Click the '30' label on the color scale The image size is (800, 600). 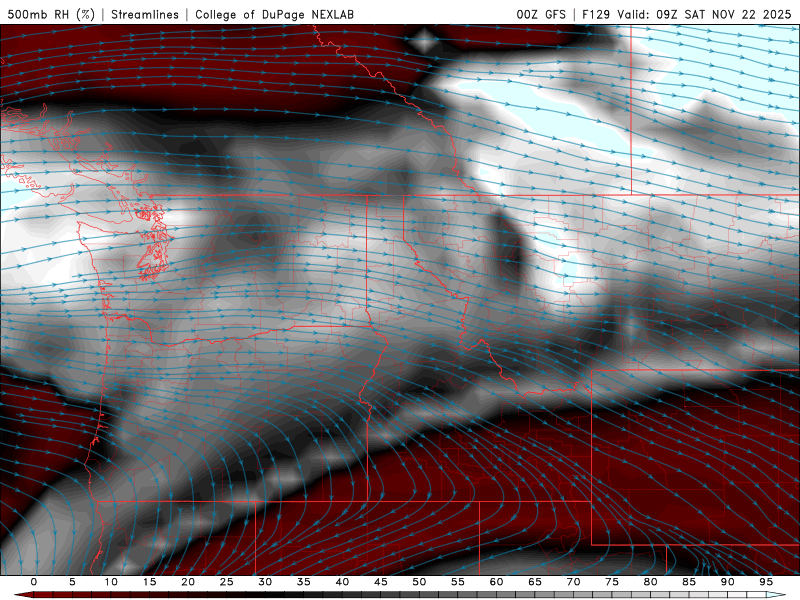[x=265, y=582]
